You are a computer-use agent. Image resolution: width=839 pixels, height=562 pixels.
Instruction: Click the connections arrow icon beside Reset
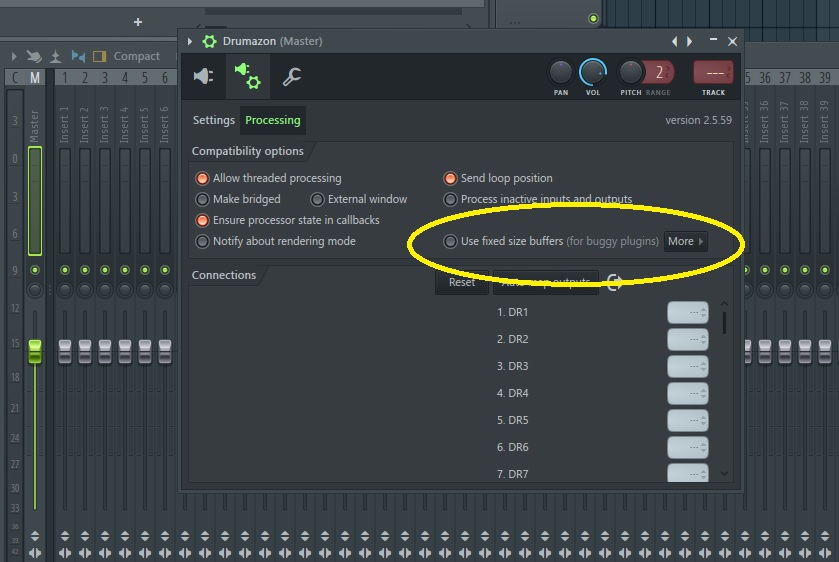click(x=614, y=283)
